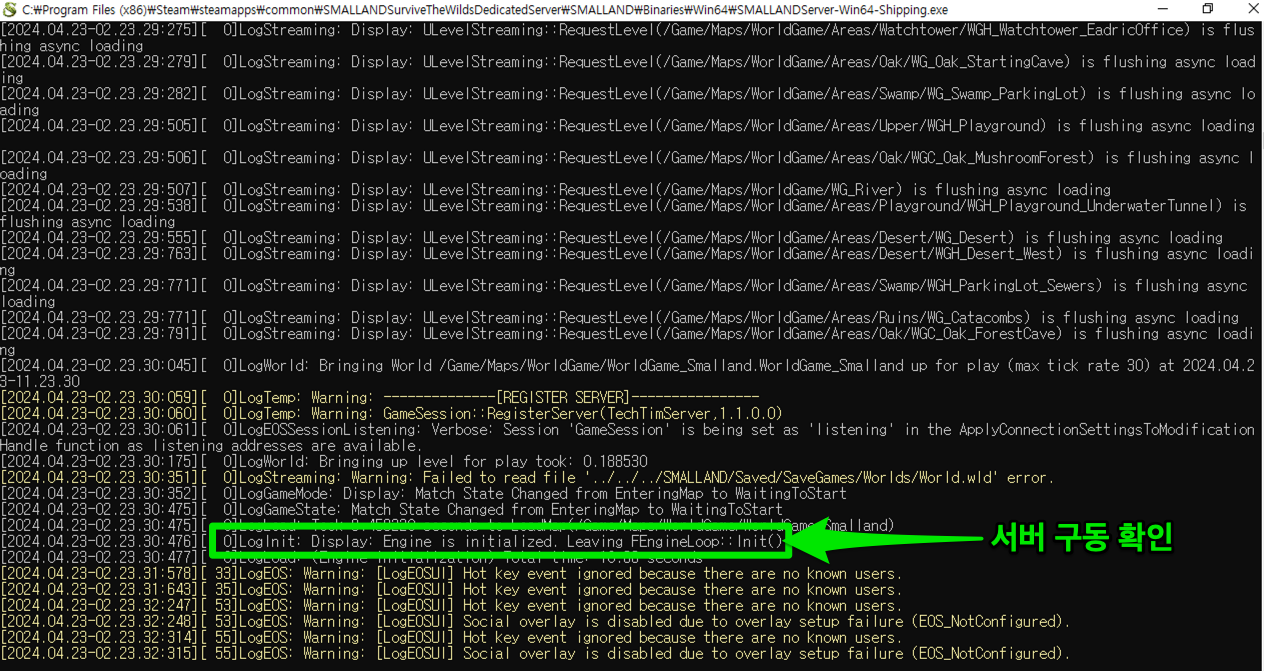The width and height of the screenshot is (1264, 671).
Task: Select the 'Bringing up level for play took' line
Action: [x=324, y=462]
